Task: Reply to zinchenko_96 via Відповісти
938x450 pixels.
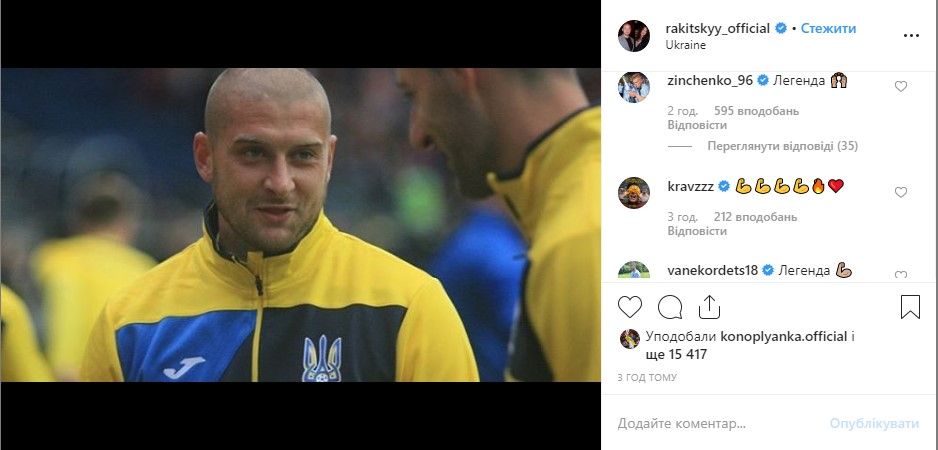Action: 697,125
